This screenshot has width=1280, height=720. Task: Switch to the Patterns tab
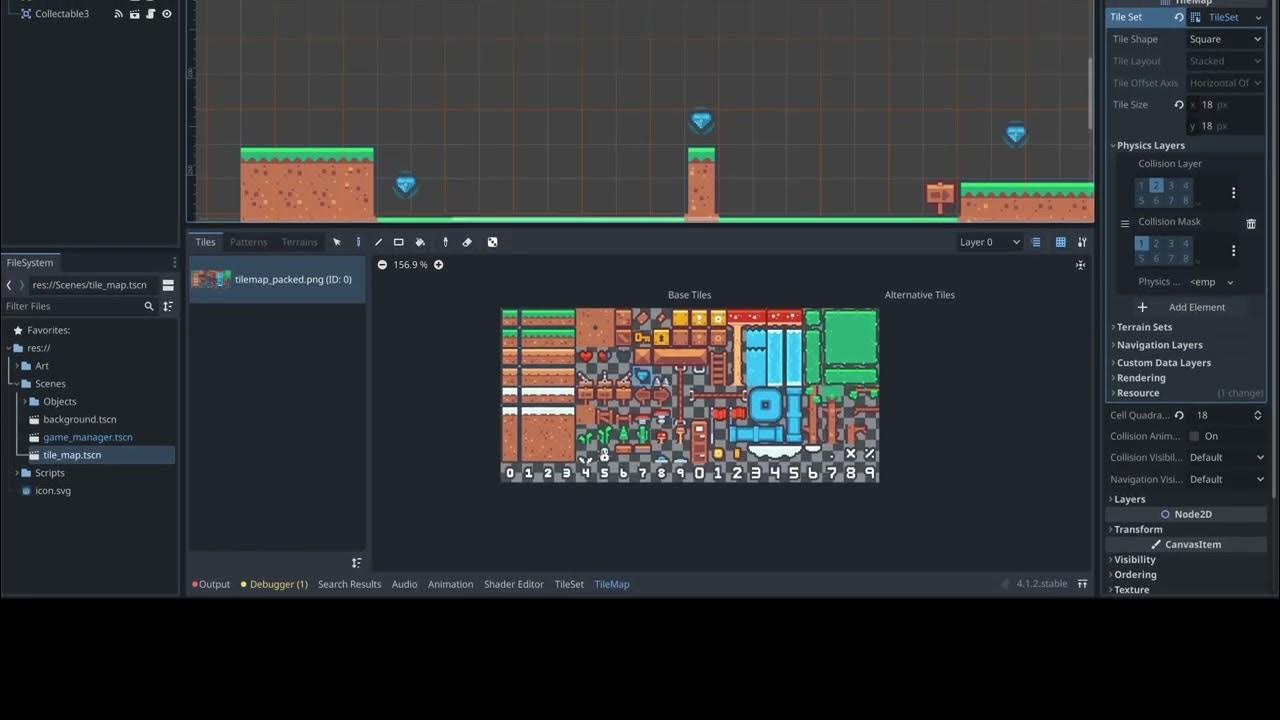click(248, 242)
